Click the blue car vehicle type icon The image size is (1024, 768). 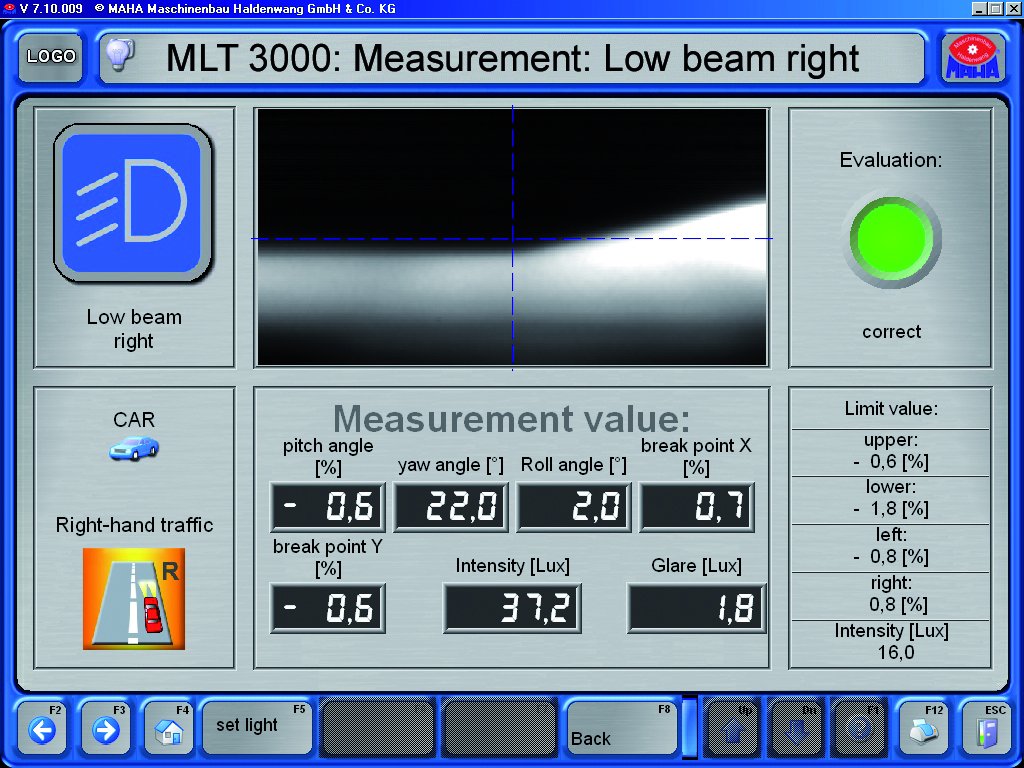click(x=134, y=448)
